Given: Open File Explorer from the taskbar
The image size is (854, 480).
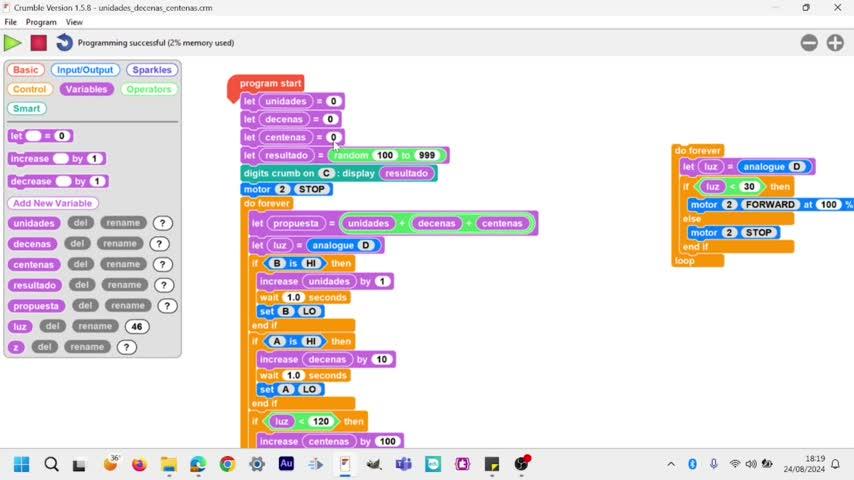Looking at the screenshot, I should click(169, 465).
